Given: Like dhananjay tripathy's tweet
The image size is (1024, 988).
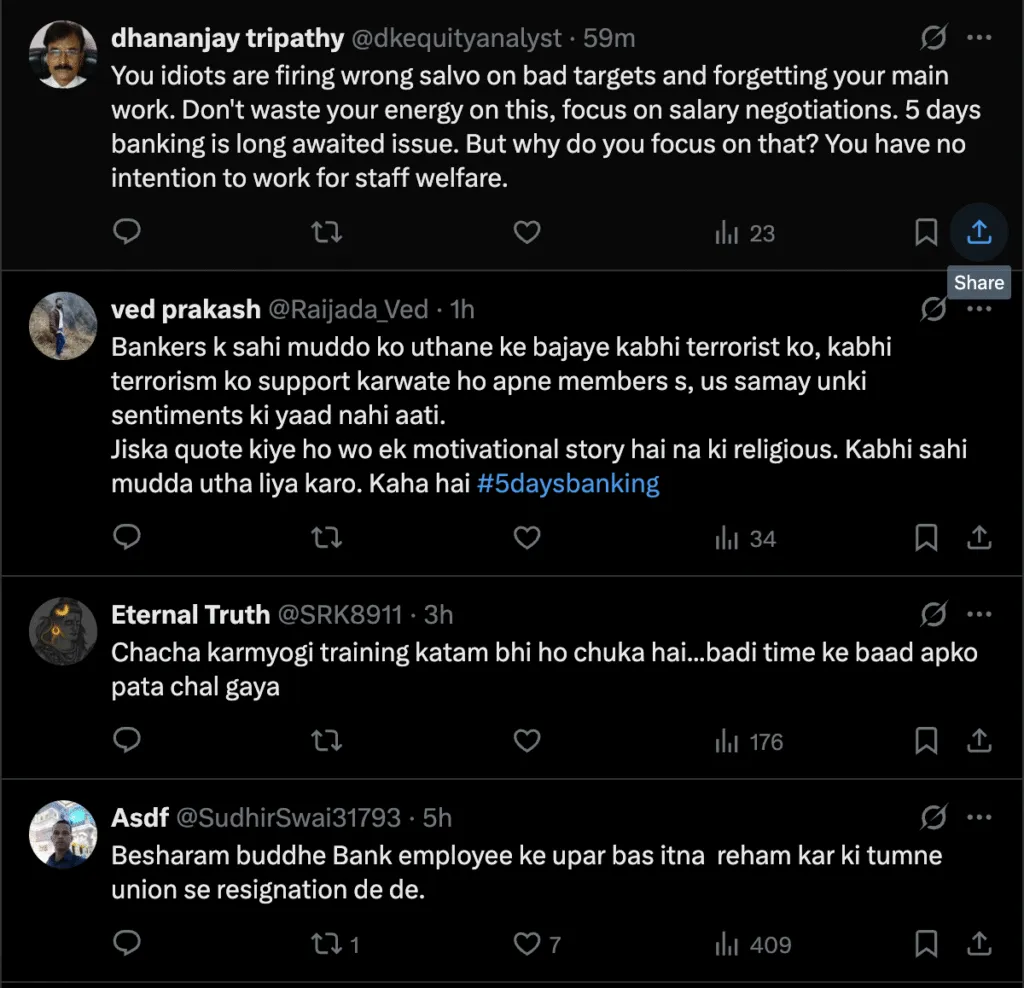Looking at the screenshot, I should pos(527,233).
